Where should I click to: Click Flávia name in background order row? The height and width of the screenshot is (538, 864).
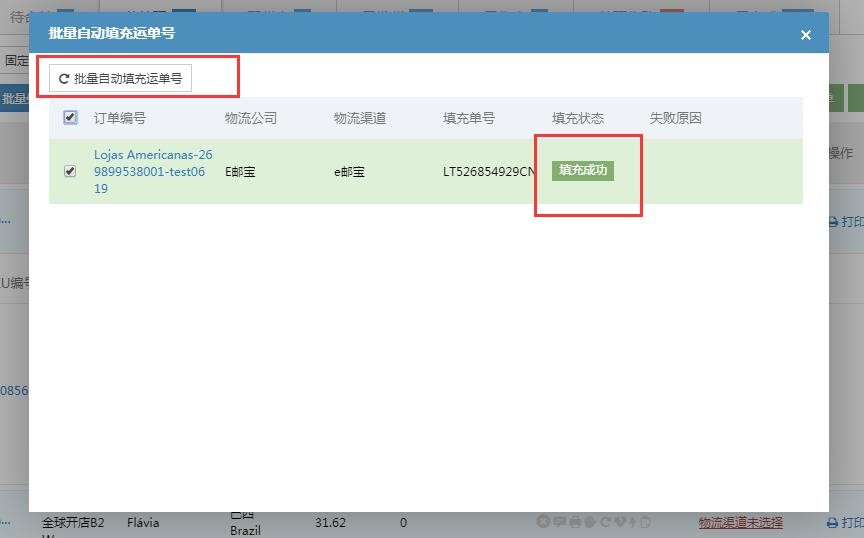point(143,522)
